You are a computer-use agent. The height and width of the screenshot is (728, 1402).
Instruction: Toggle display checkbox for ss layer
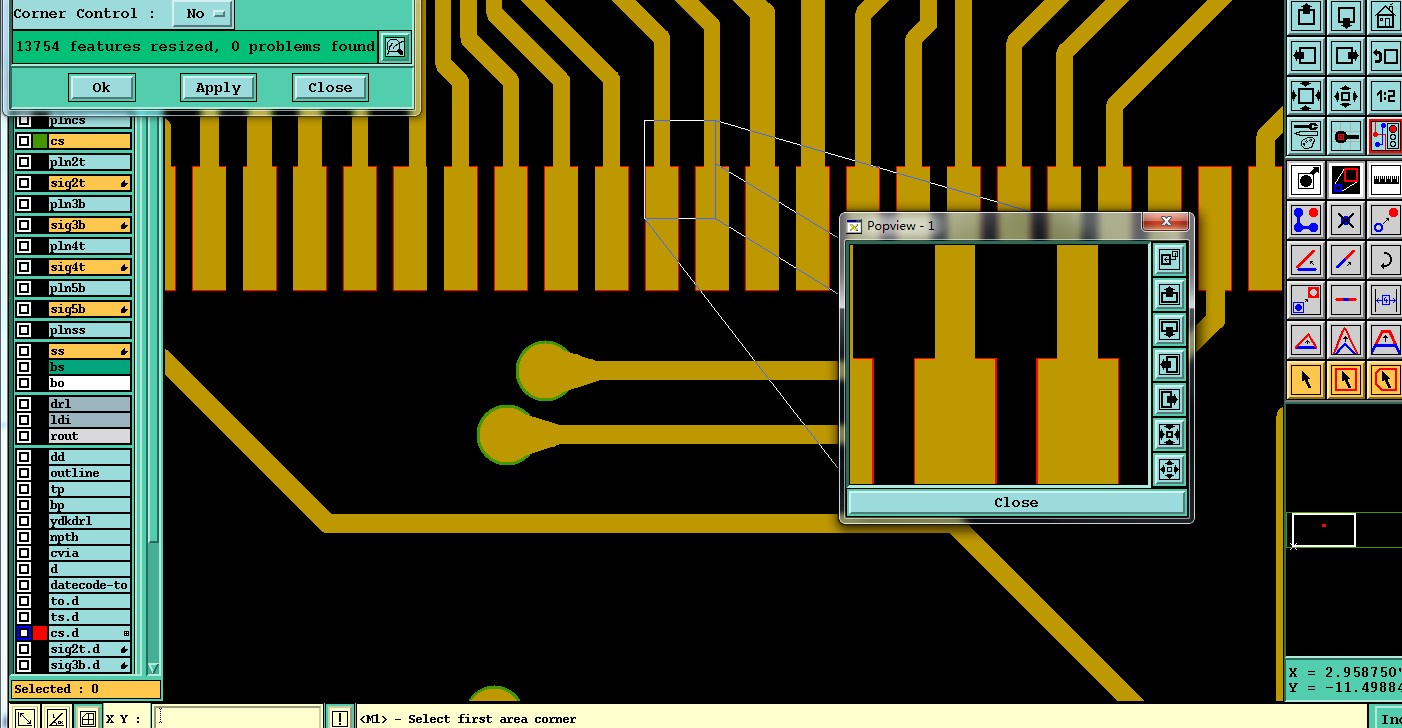tap(24, 352)
